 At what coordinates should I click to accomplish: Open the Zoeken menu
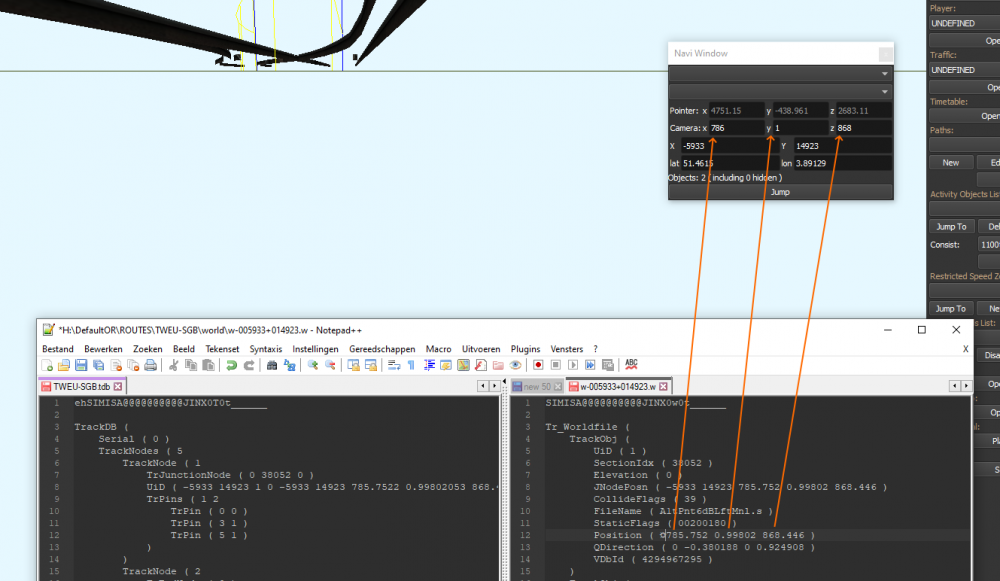(146, 349)
